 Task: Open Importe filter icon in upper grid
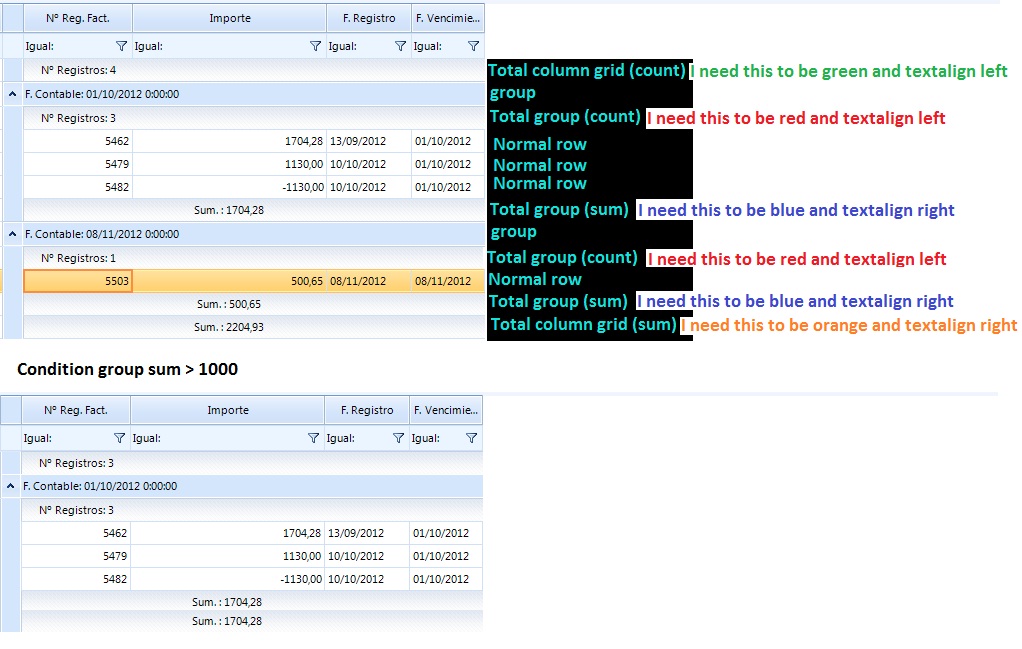315,46
